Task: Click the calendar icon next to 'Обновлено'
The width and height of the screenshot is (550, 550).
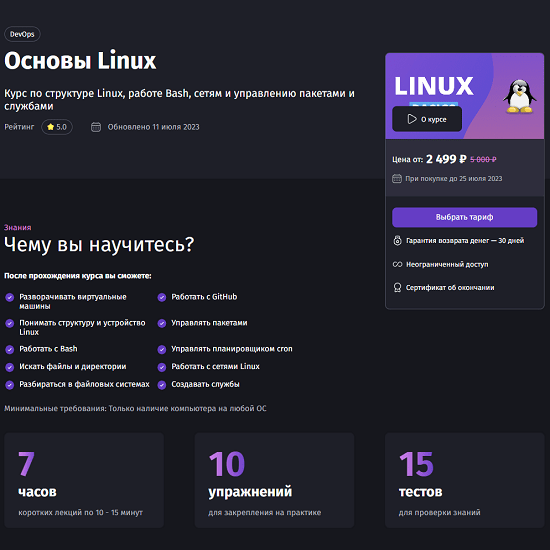Action: click(96, 127)
